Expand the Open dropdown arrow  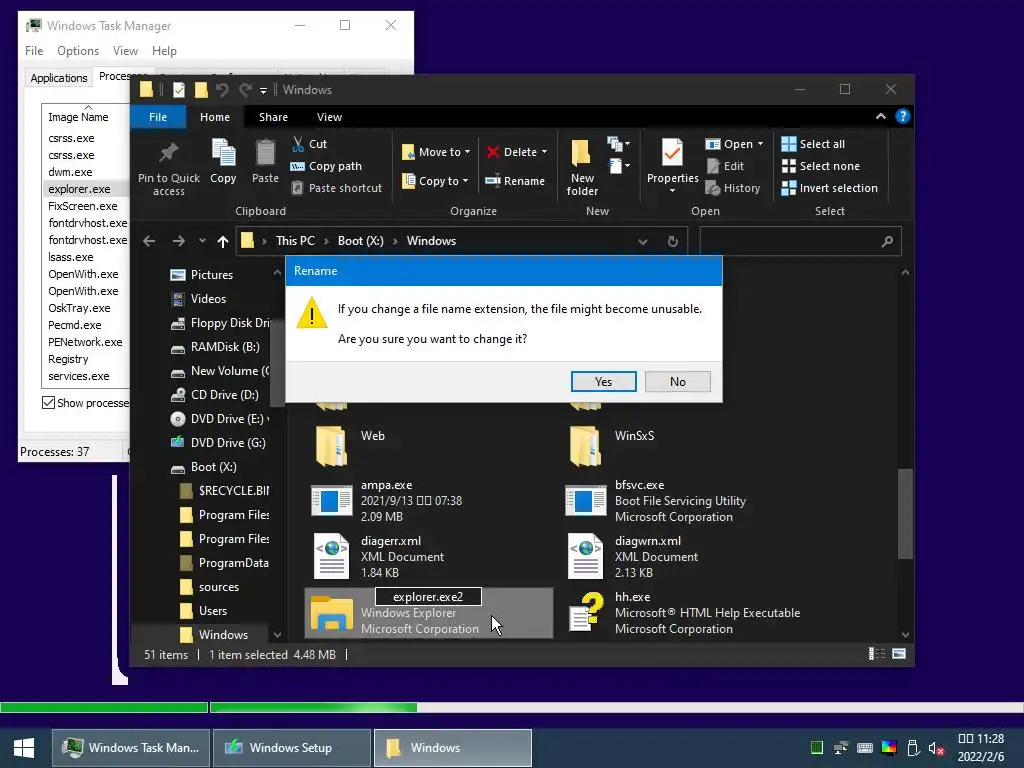tap(760, 144)
